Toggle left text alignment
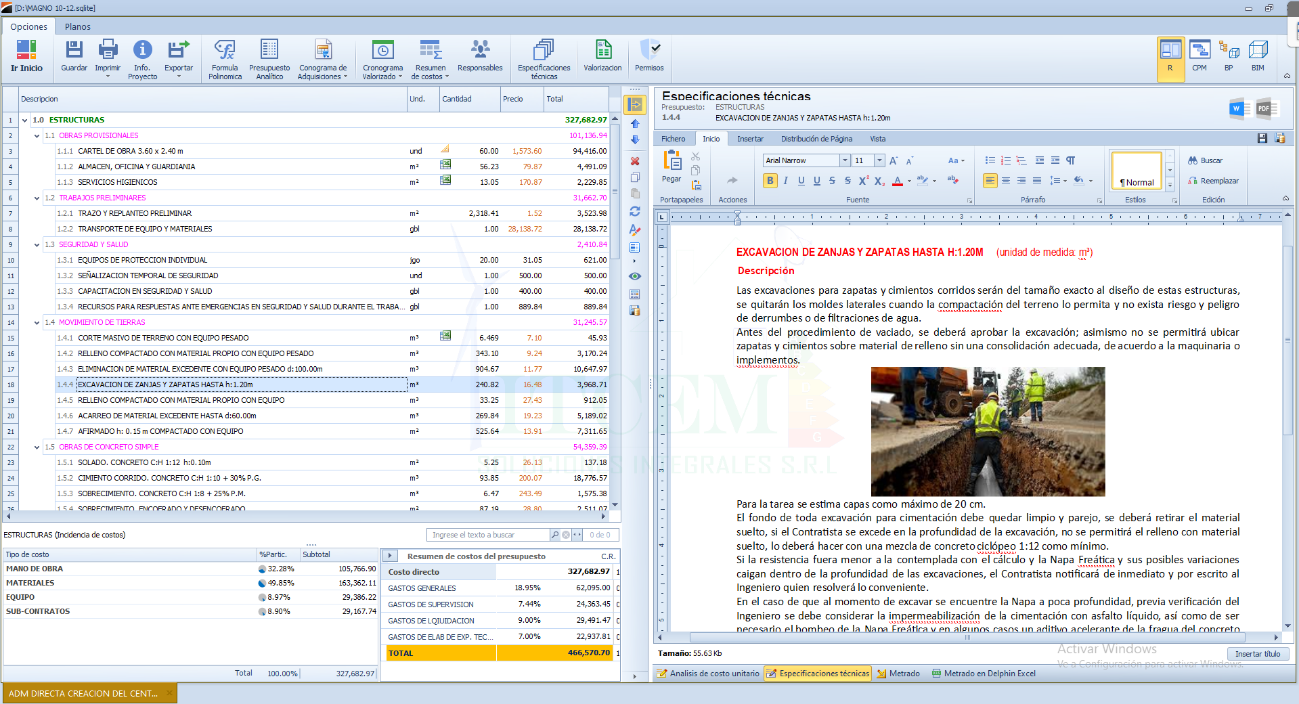Viewport: 1299px width, 704px height. pyautogui.click(x=990, y=181)
